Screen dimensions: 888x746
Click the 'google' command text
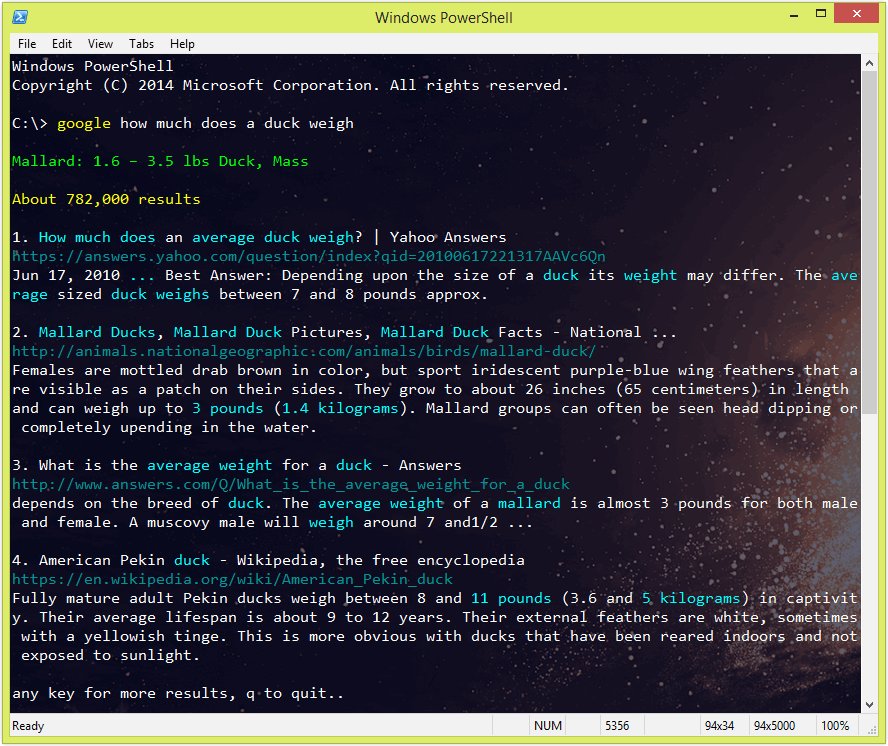[84, 123]
